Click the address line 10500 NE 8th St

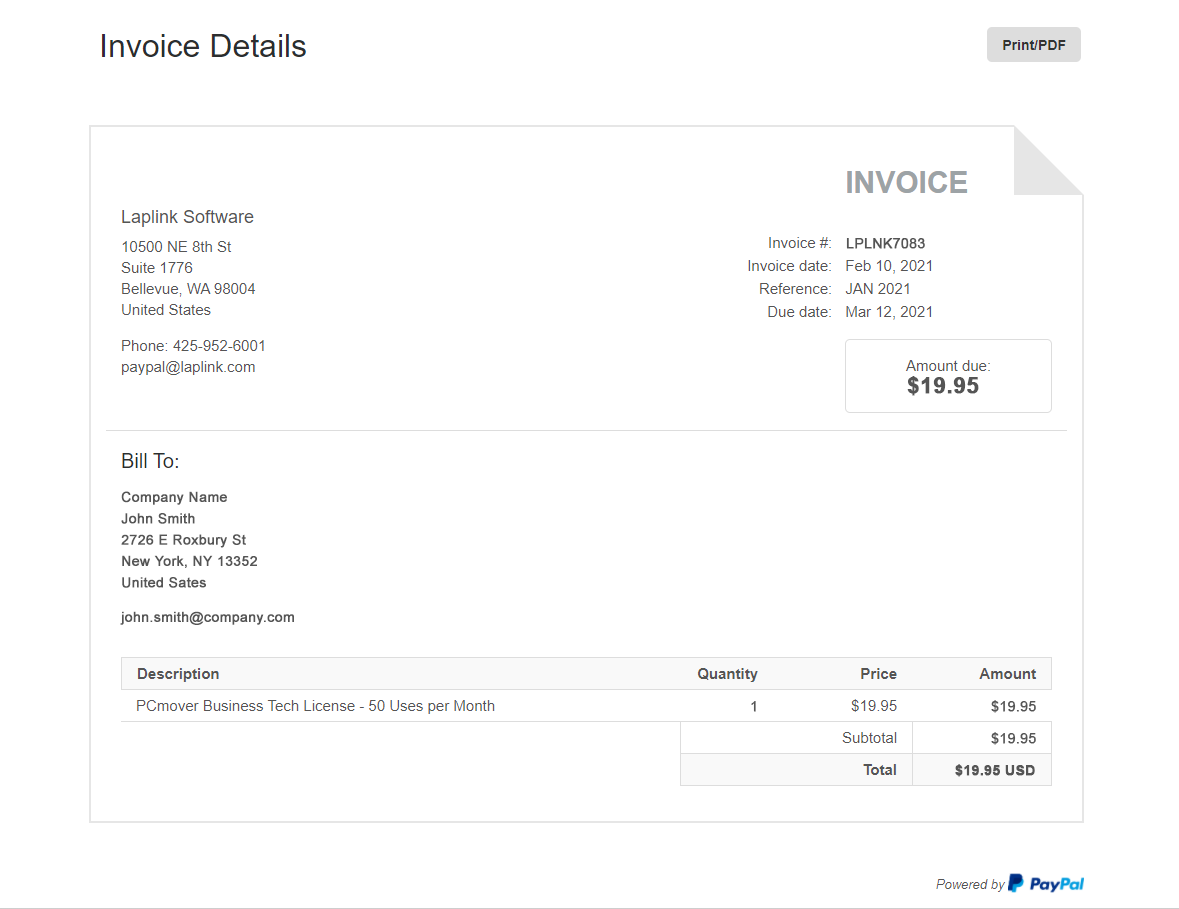[176, 247]
